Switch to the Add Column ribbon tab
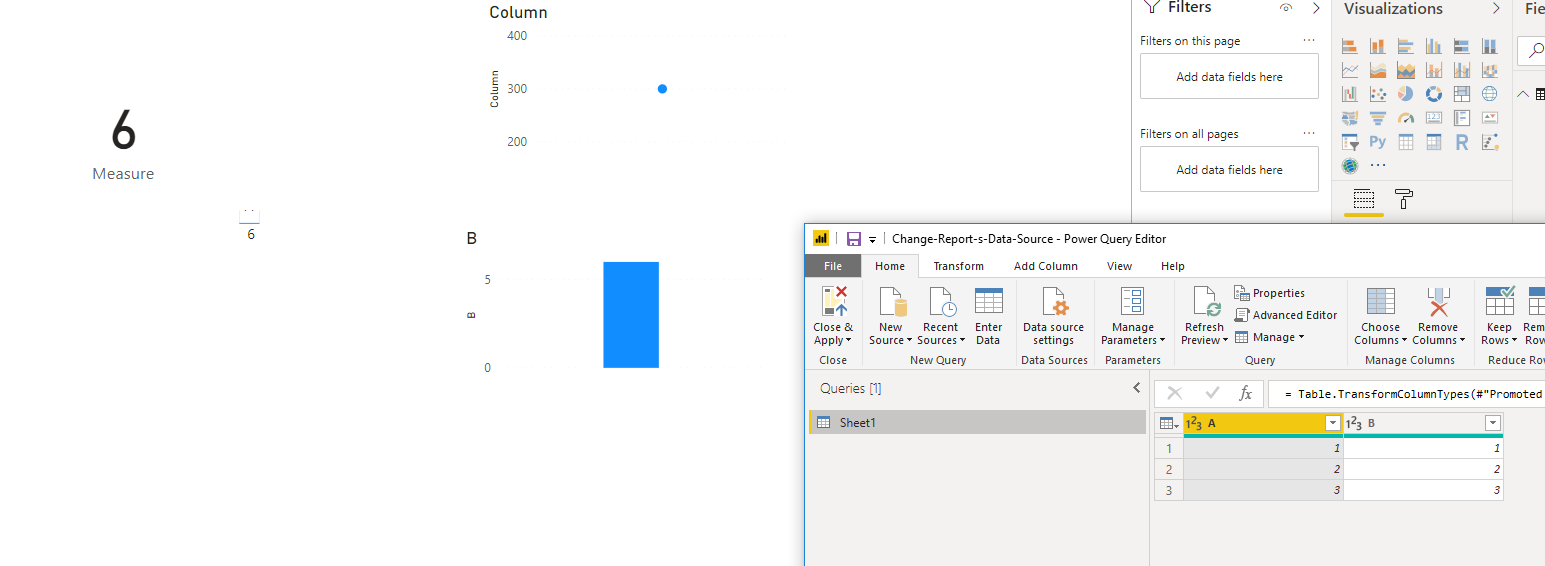 point(1045,266)
